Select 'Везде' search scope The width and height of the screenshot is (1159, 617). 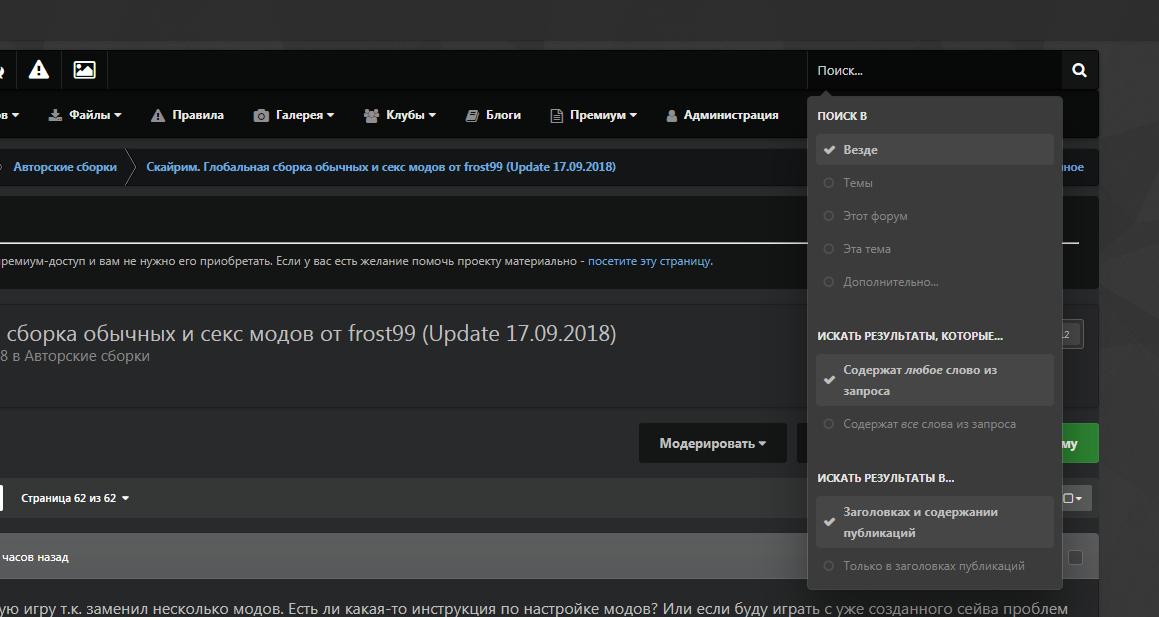coord(860,150)
